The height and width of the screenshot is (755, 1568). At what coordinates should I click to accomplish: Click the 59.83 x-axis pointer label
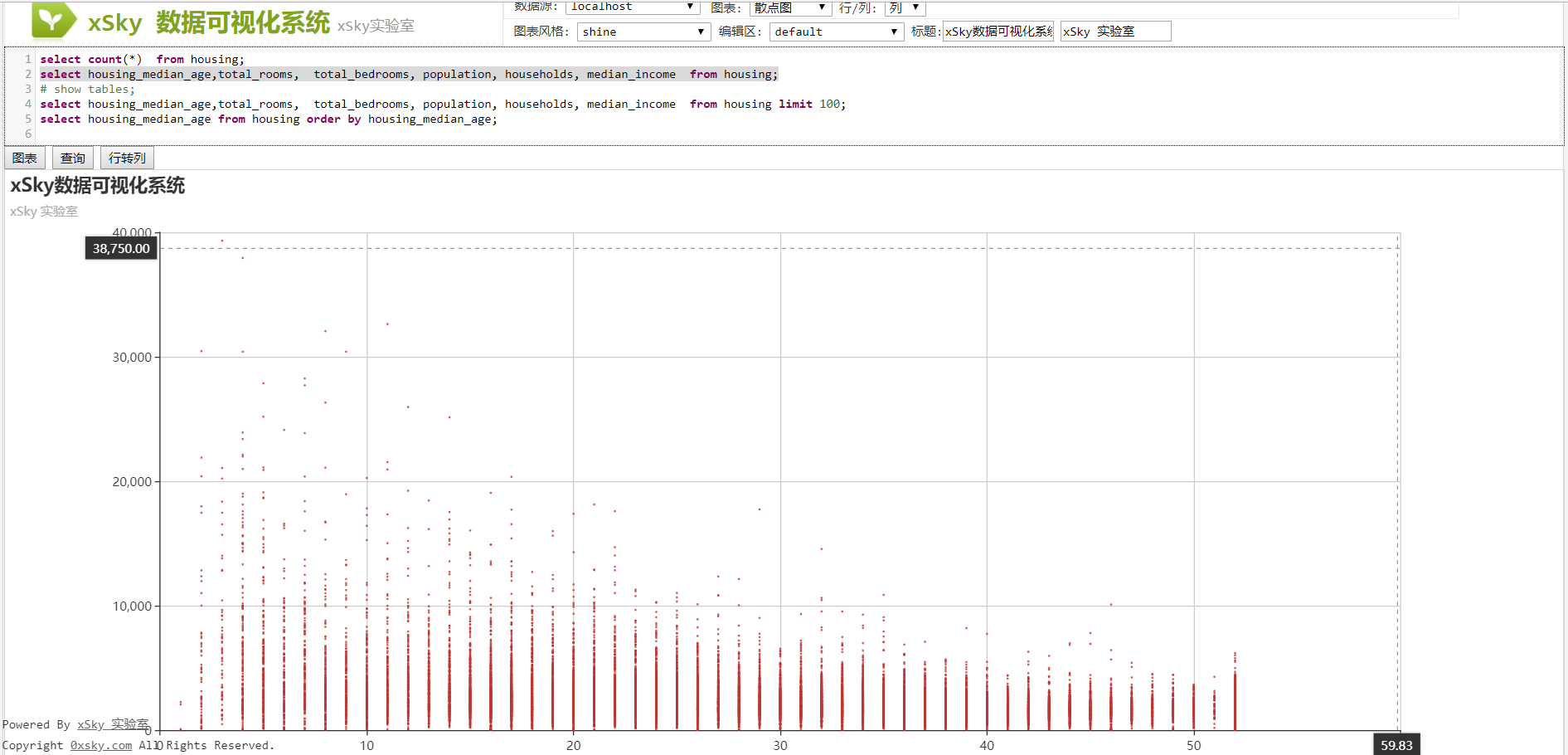tap(1396, 745)
